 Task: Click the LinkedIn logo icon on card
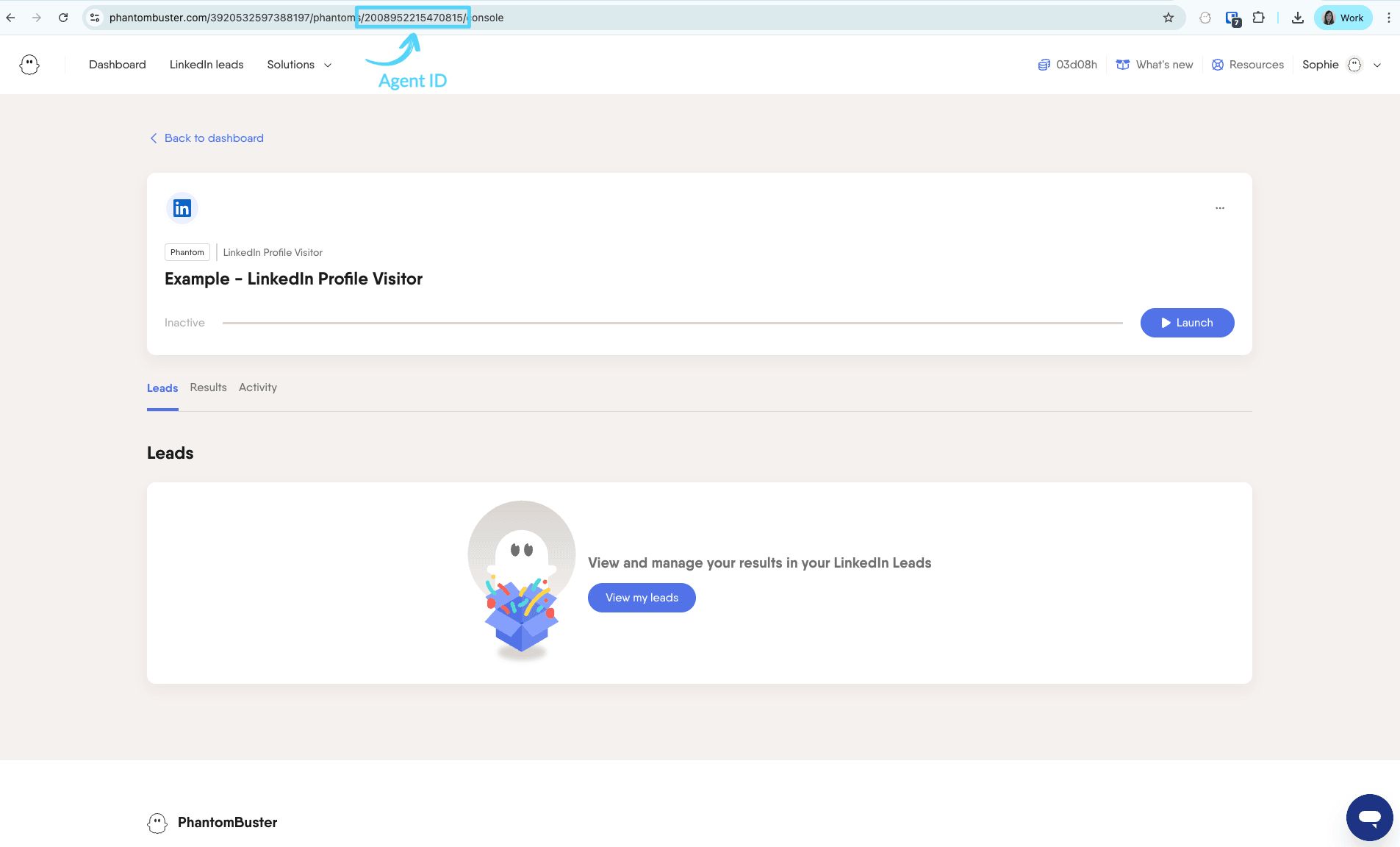[x=182, y=208]
